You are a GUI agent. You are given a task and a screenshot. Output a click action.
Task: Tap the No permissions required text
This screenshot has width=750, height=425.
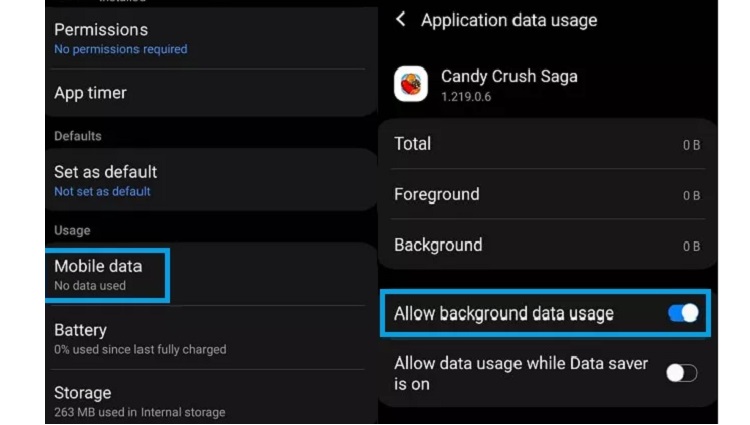121,49
